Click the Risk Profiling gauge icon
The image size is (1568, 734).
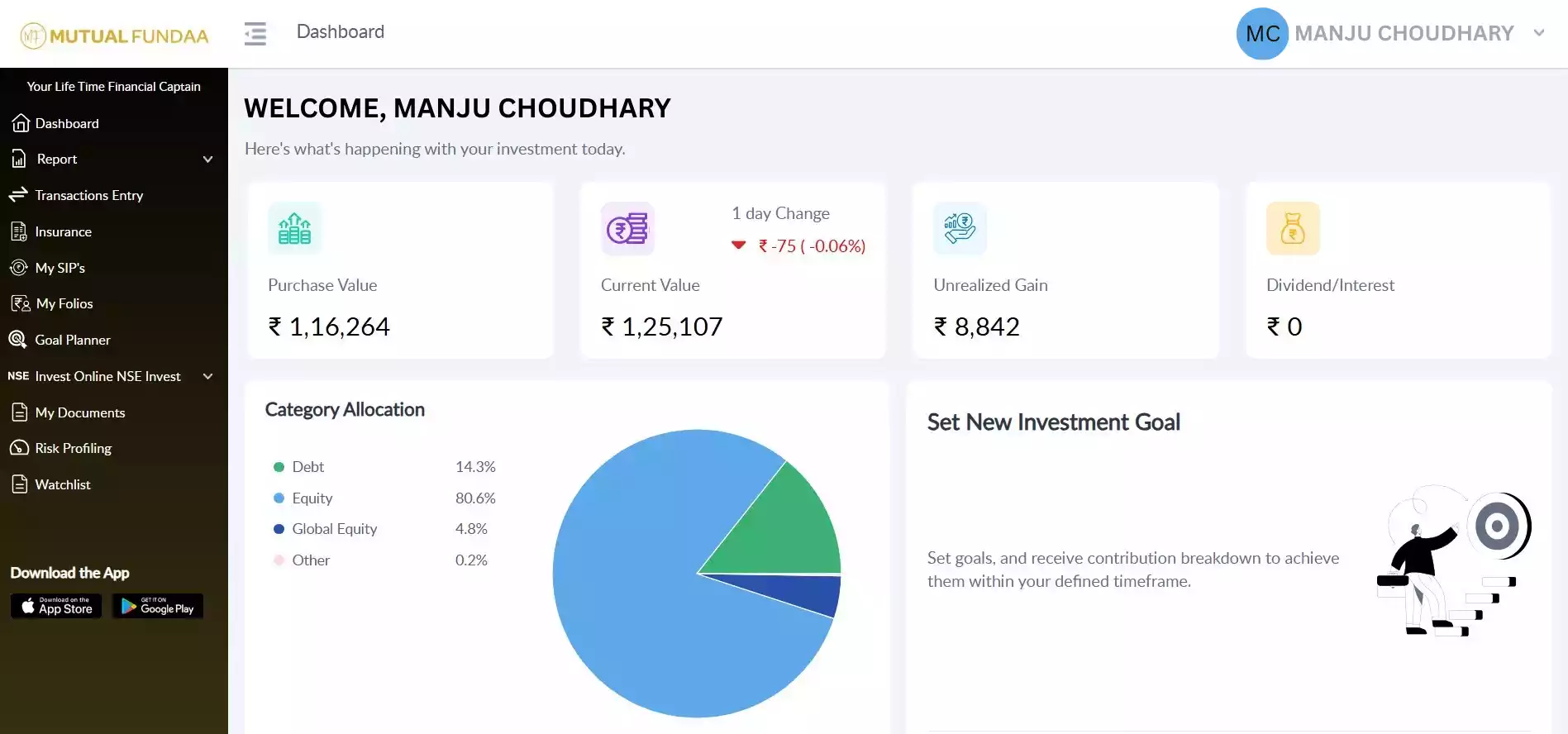pyautogui.click(x=19, y=448)
